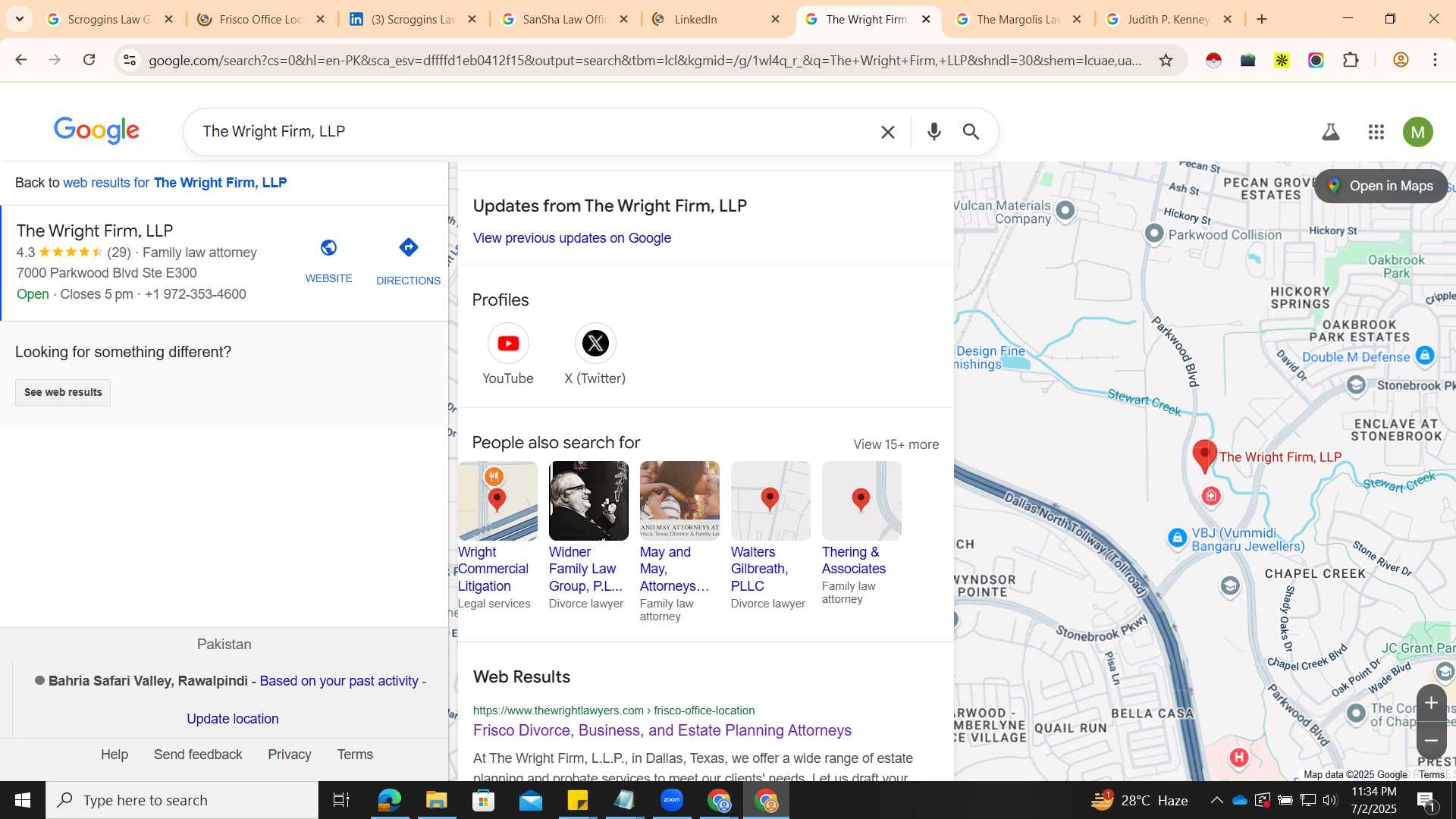Viewport: 1456px width, 819px height.
Task: Switch to the SanSha Law Offic tab
Action: [x=565, y=20]
